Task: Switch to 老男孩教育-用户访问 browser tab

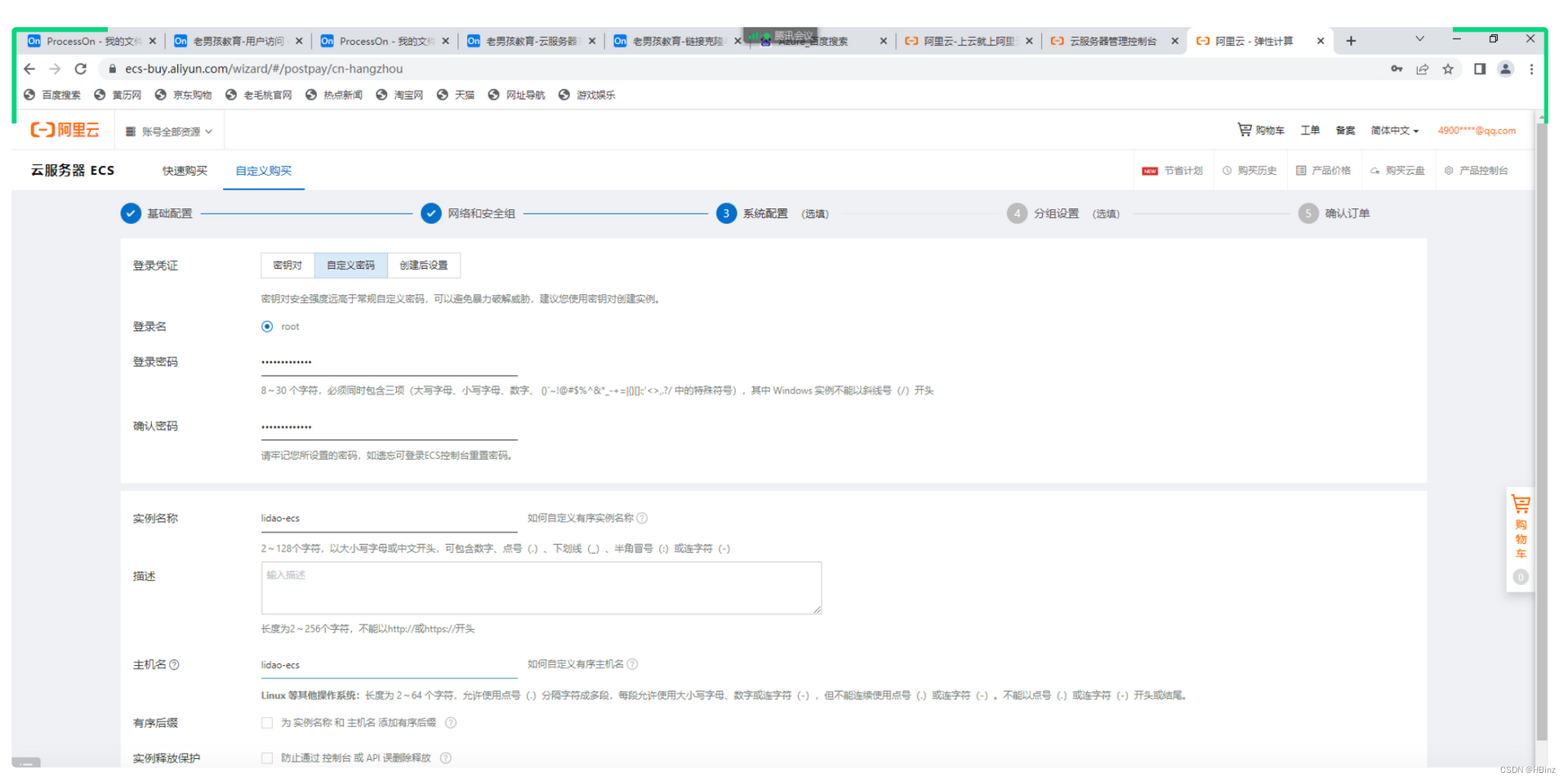Action: 238,41
